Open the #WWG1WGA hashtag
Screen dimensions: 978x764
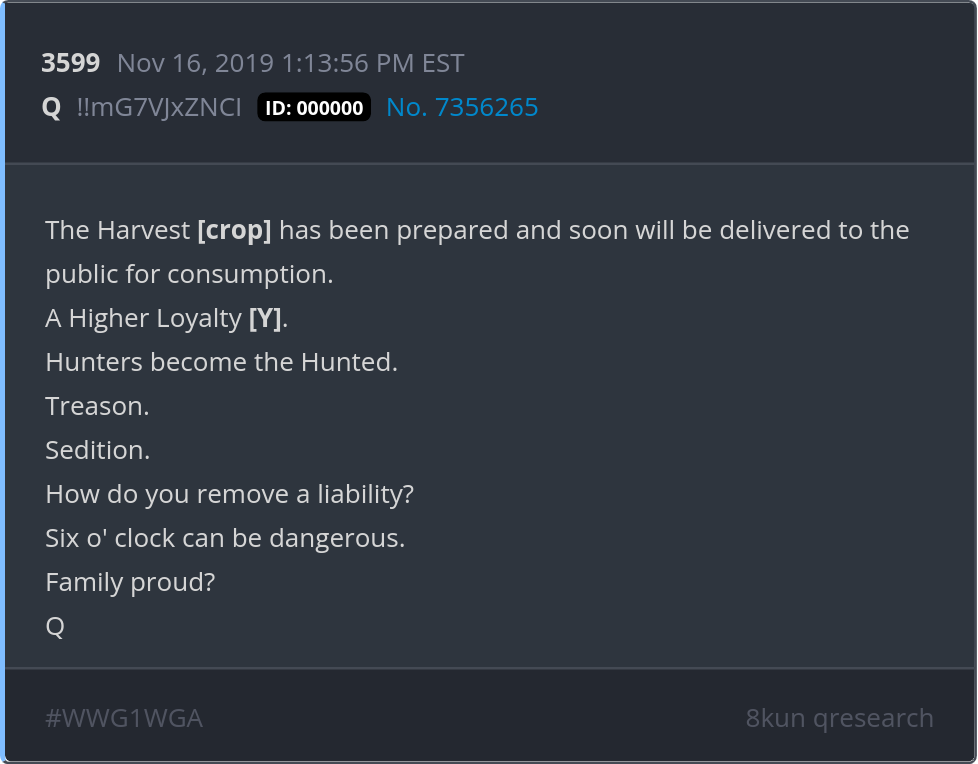(124, 718)
